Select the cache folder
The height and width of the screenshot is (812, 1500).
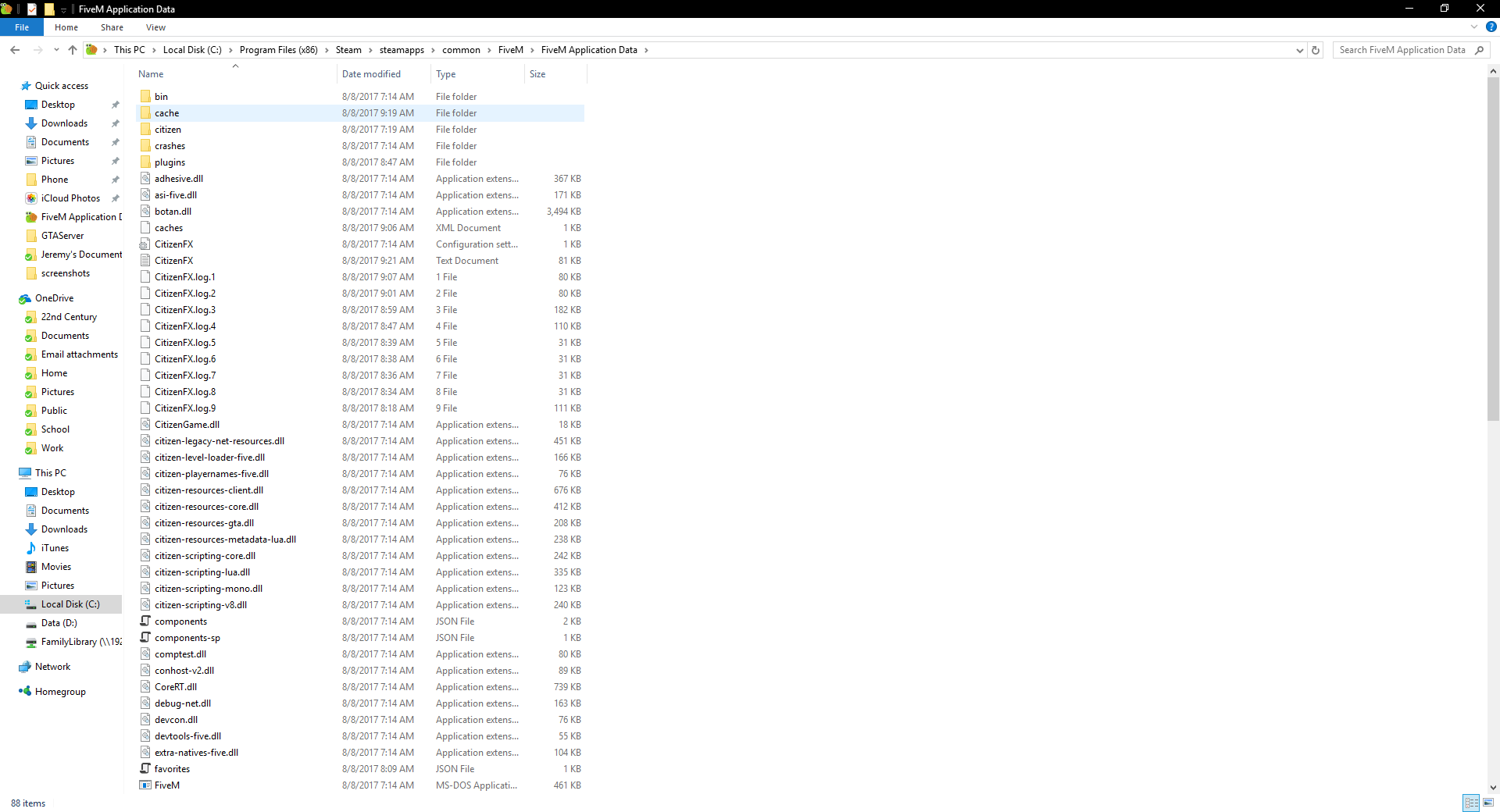pyautogui.click(x=360, y=113)
